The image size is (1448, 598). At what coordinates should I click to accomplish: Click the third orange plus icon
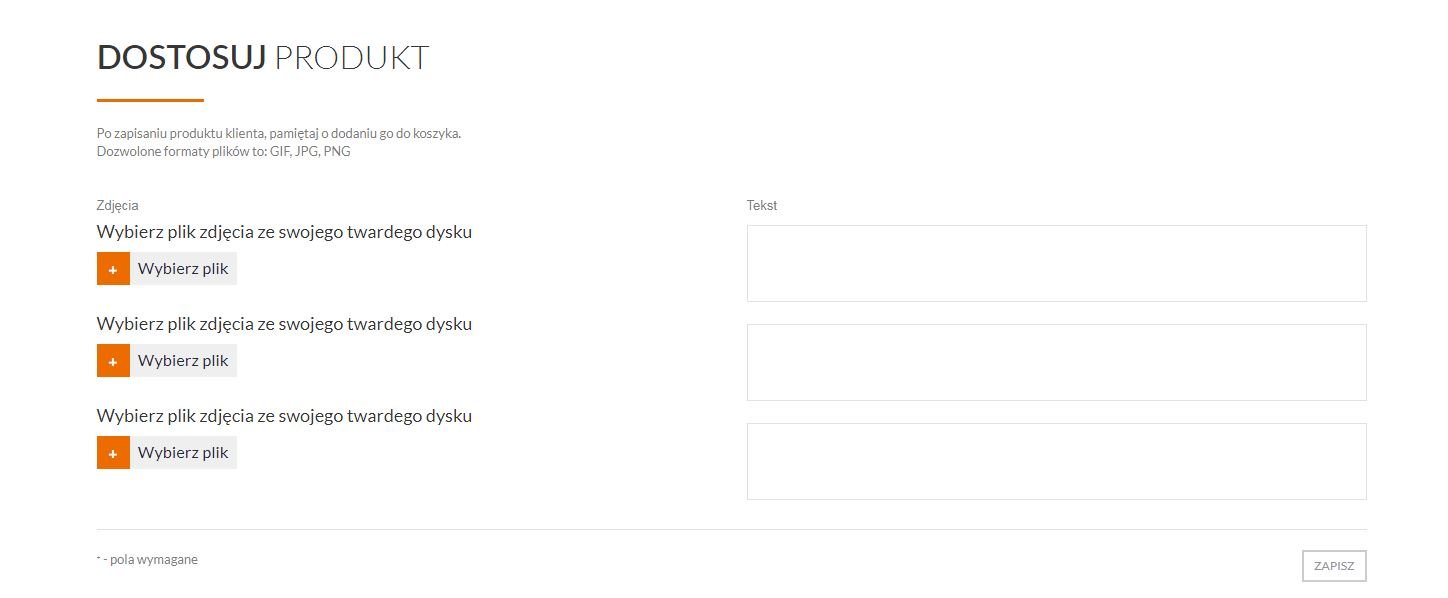click(x=113, y=453)
